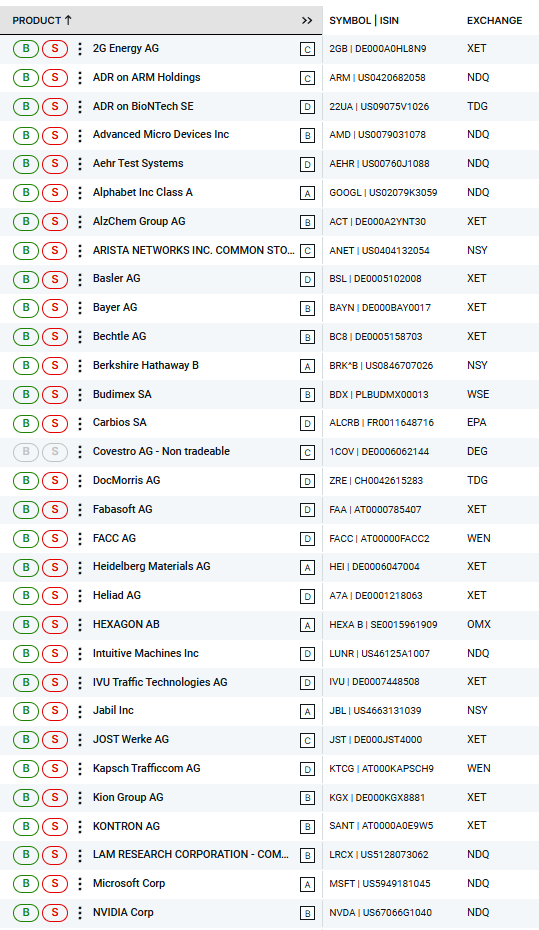
Task: Open the ADR on BioNTech SE product link
Action: (x=143, y=106)
